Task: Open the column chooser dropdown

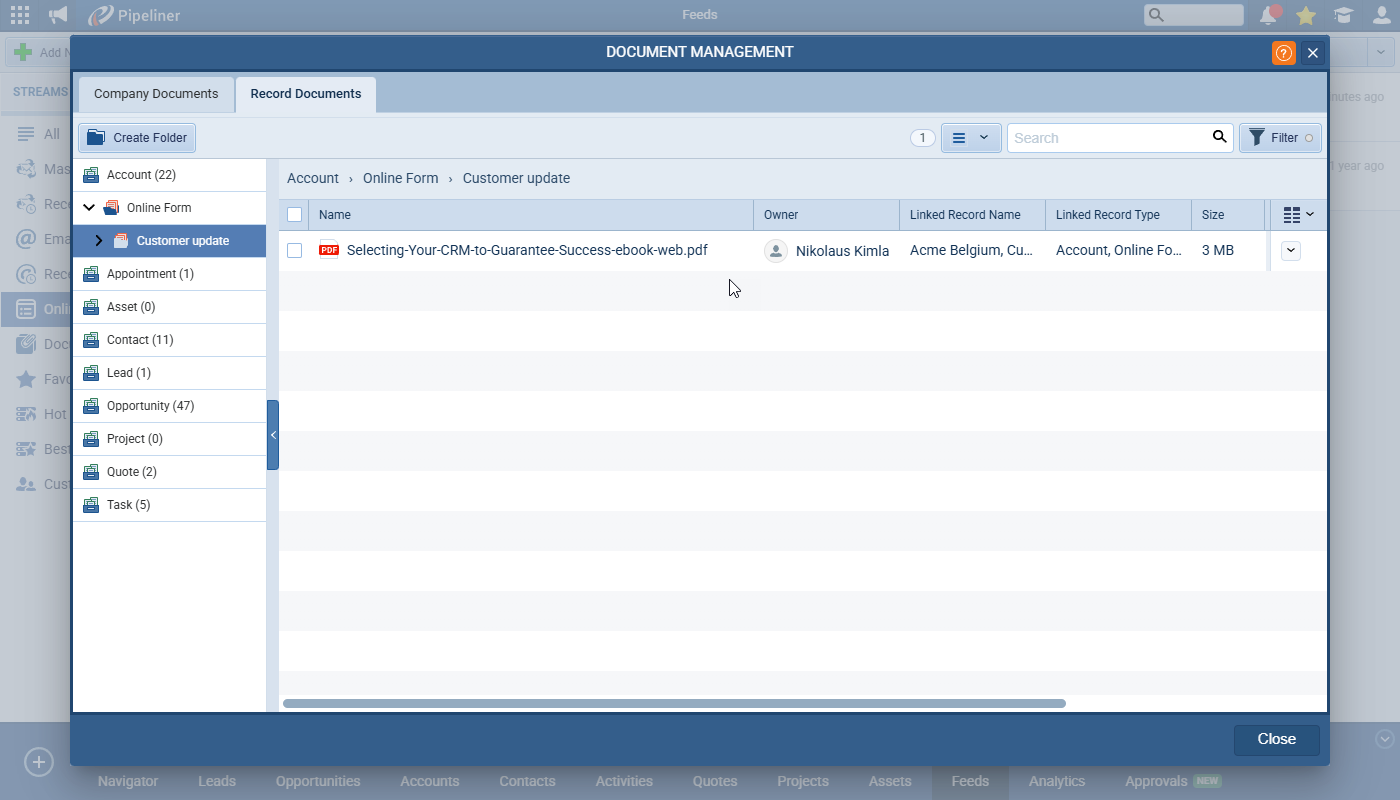Action: tap(1298, 215)
